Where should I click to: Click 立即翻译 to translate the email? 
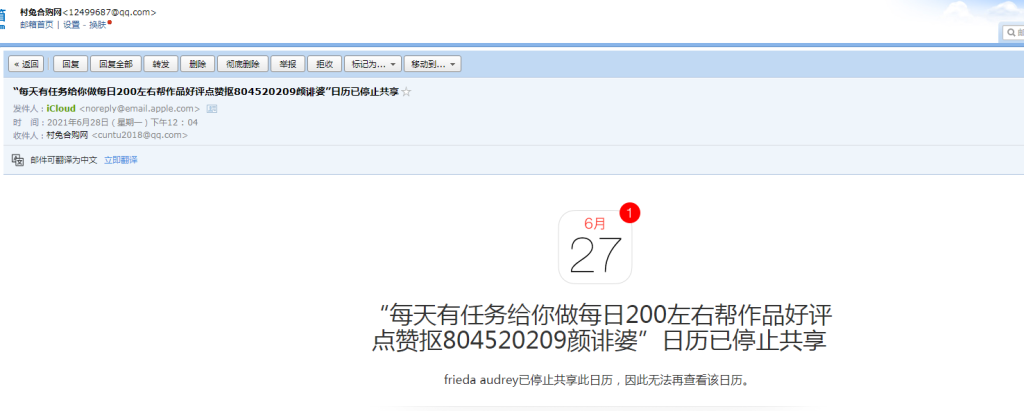(x=121, y=160)
